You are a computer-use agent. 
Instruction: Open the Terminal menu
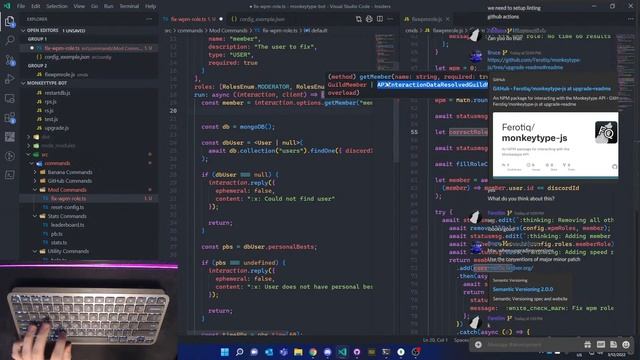(x=129, y=6)
